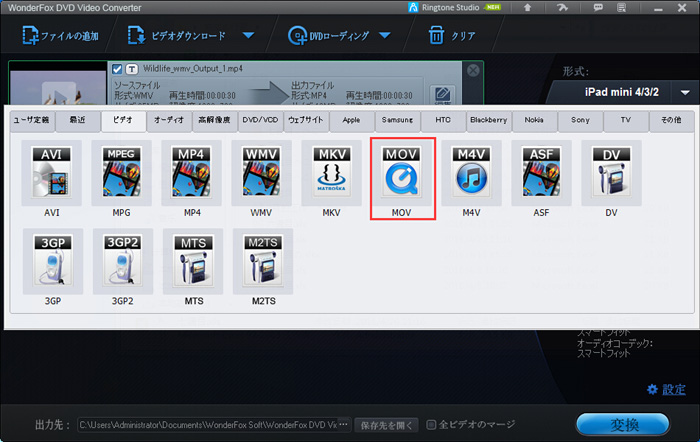Click the edit pencil icon for Wildlife video
Screen dimensions: 700x442
tap(442, 95)
